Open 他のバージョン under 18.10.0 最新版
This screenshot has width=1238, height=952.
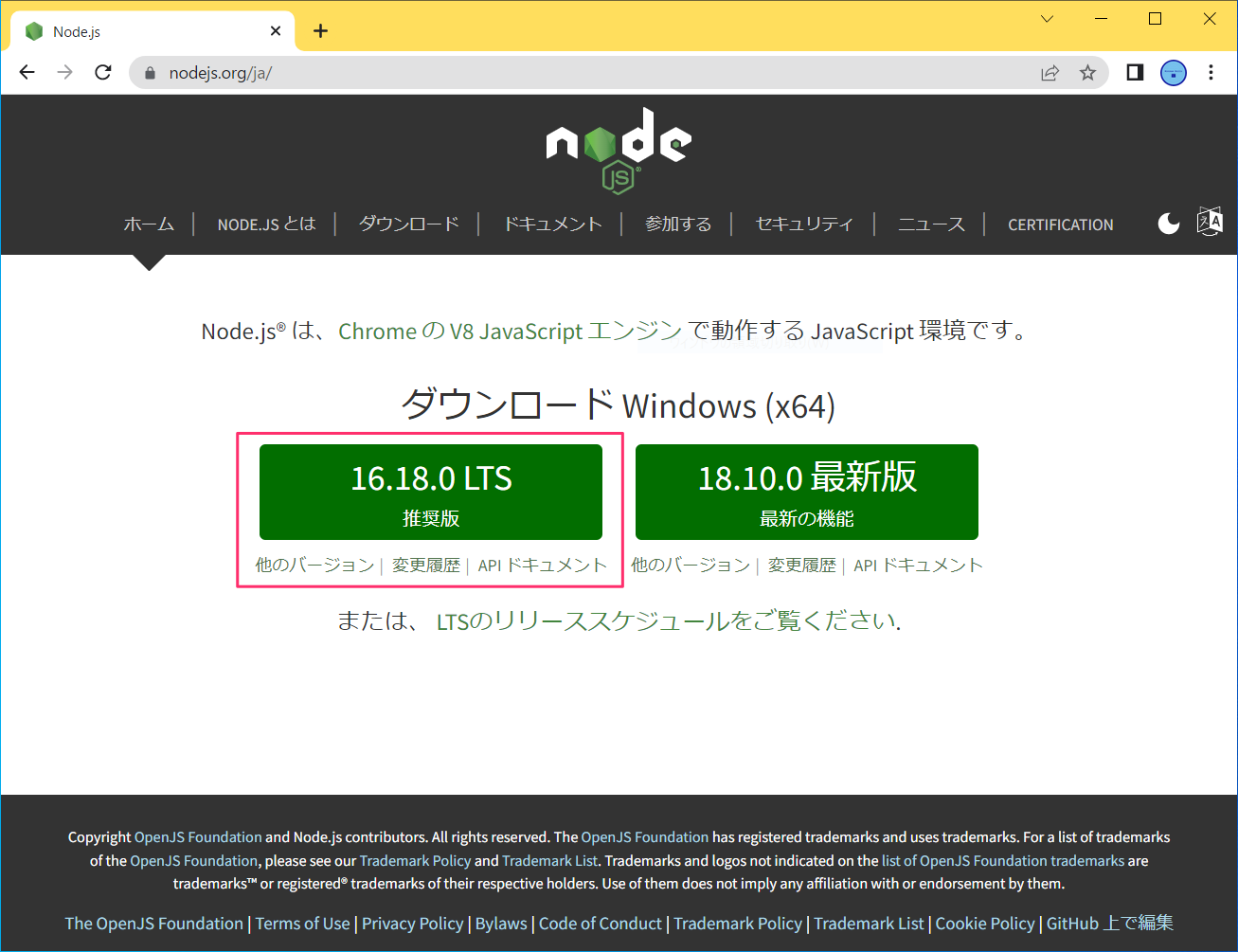[x=691, y=566]
